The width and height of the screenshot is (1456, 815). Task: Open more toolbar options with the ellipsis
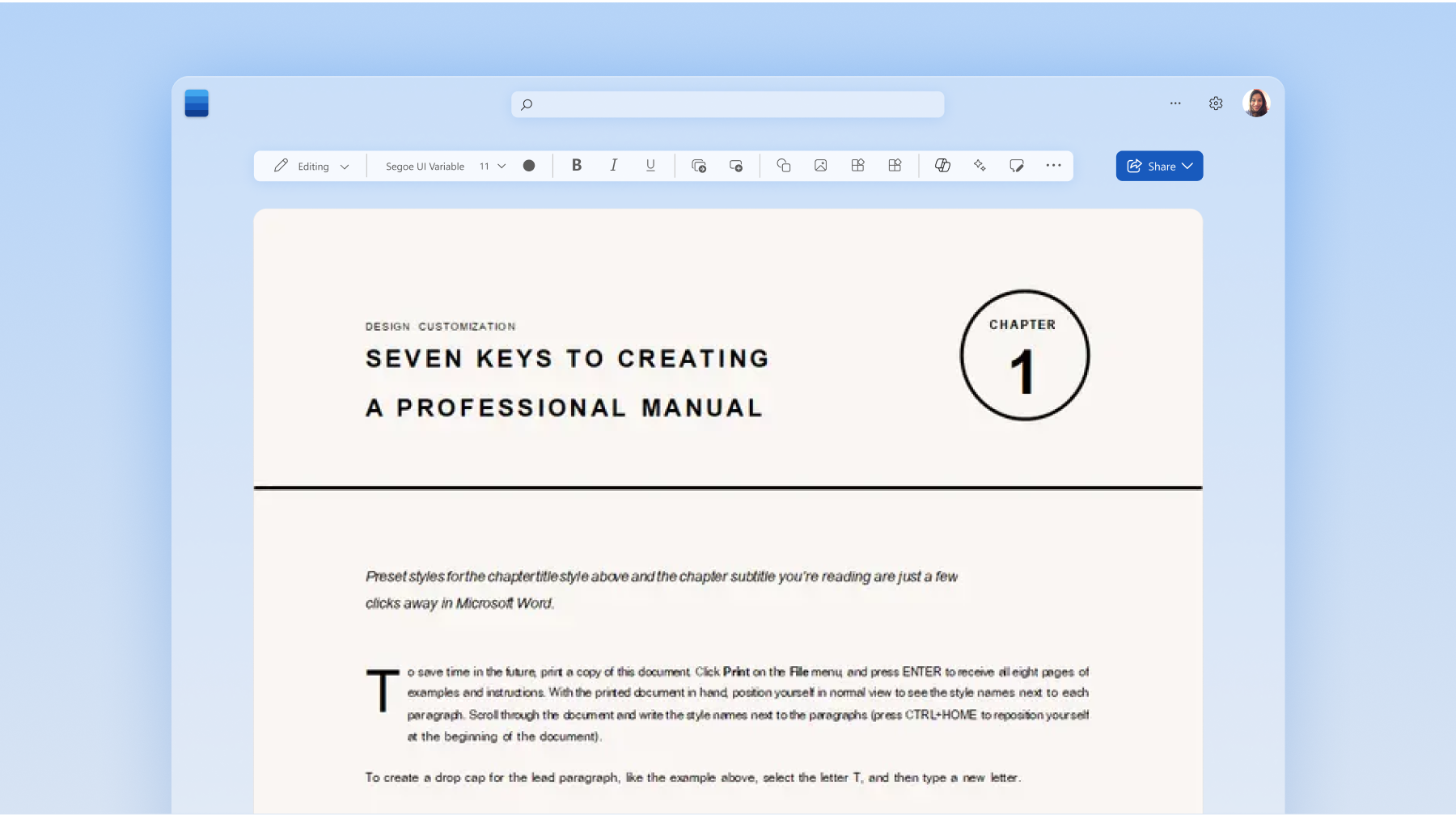pos(1053,165)
